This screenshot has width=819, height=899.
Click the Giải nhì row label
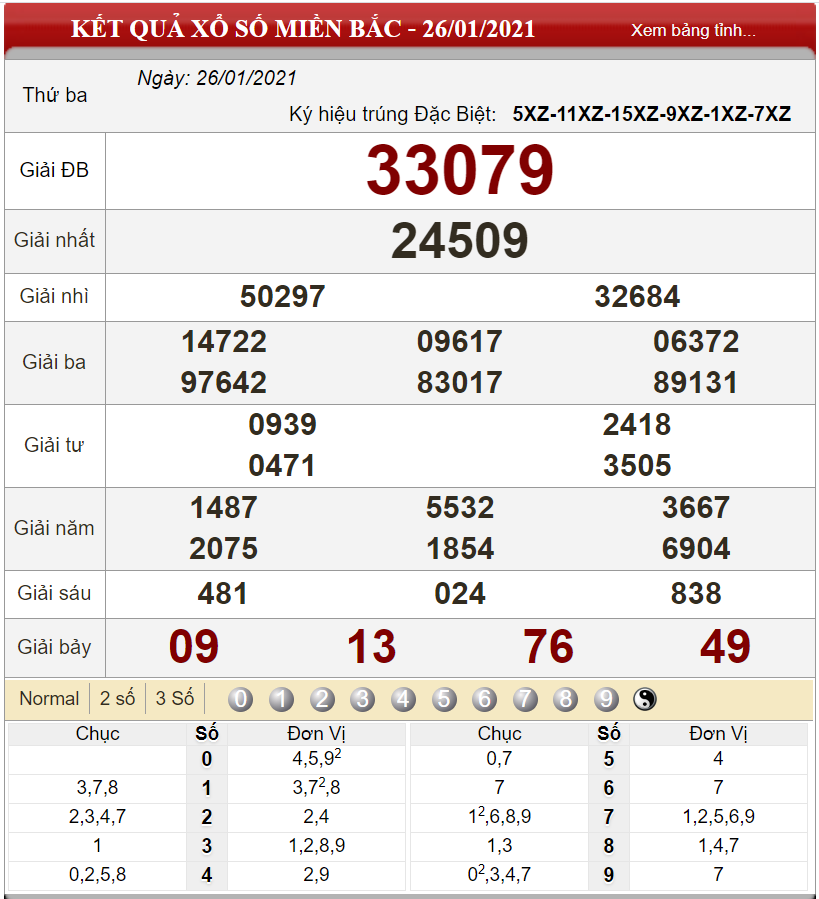(x=54, y=296)
